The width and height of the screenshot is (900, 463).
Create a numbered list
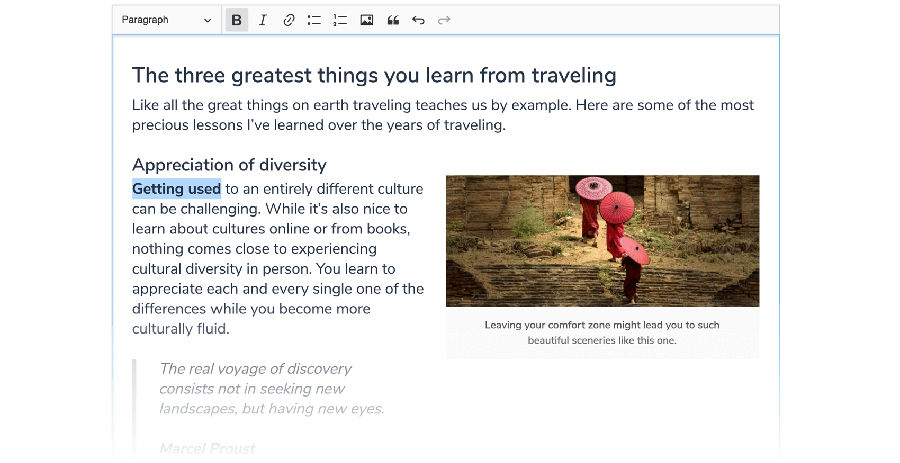pyautogui.click(x=340, y=20)
